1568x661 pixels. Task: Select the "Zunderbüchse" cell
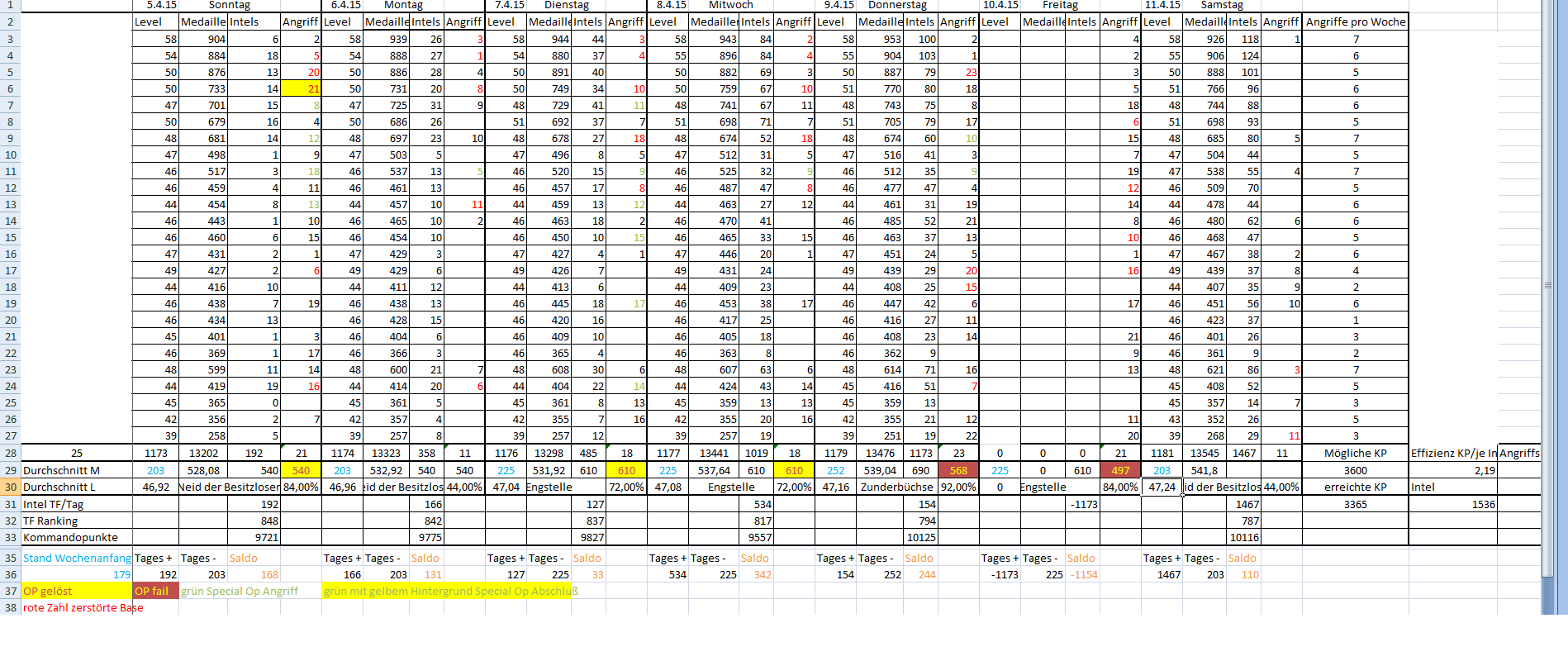pos(896,487)
